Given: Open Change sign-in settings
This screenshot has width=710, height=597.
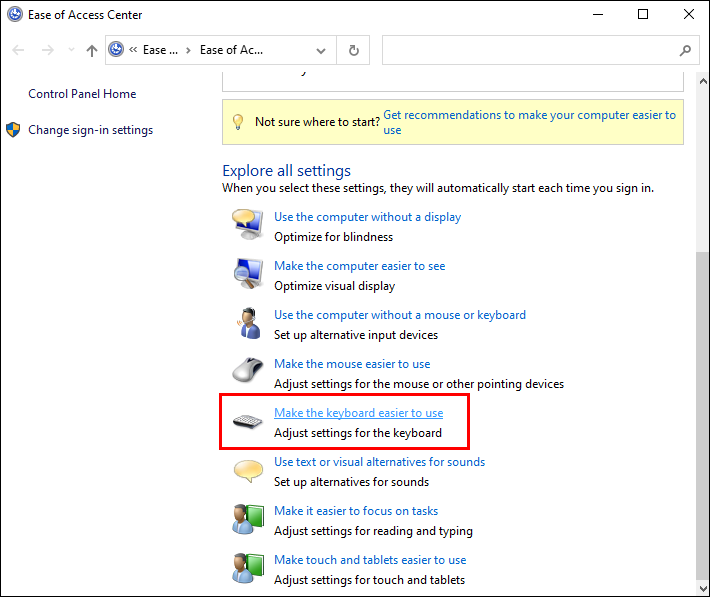Looking at the screenshot, I should tap(91, 130).
